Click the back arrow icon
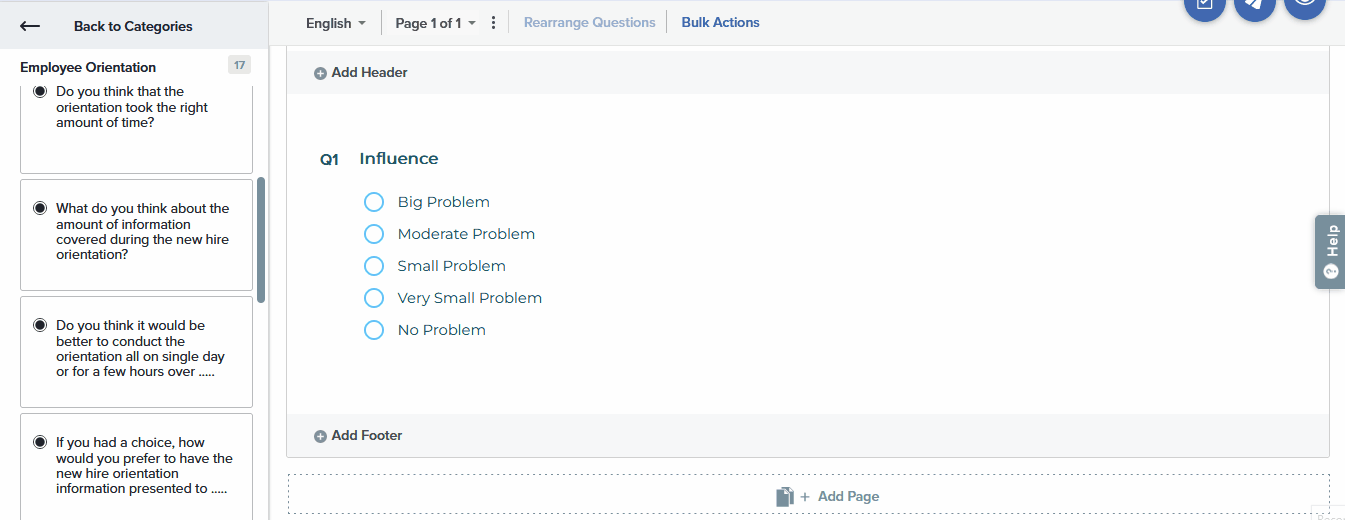Screen dimensions: 1345x520 tap(30, 26)
